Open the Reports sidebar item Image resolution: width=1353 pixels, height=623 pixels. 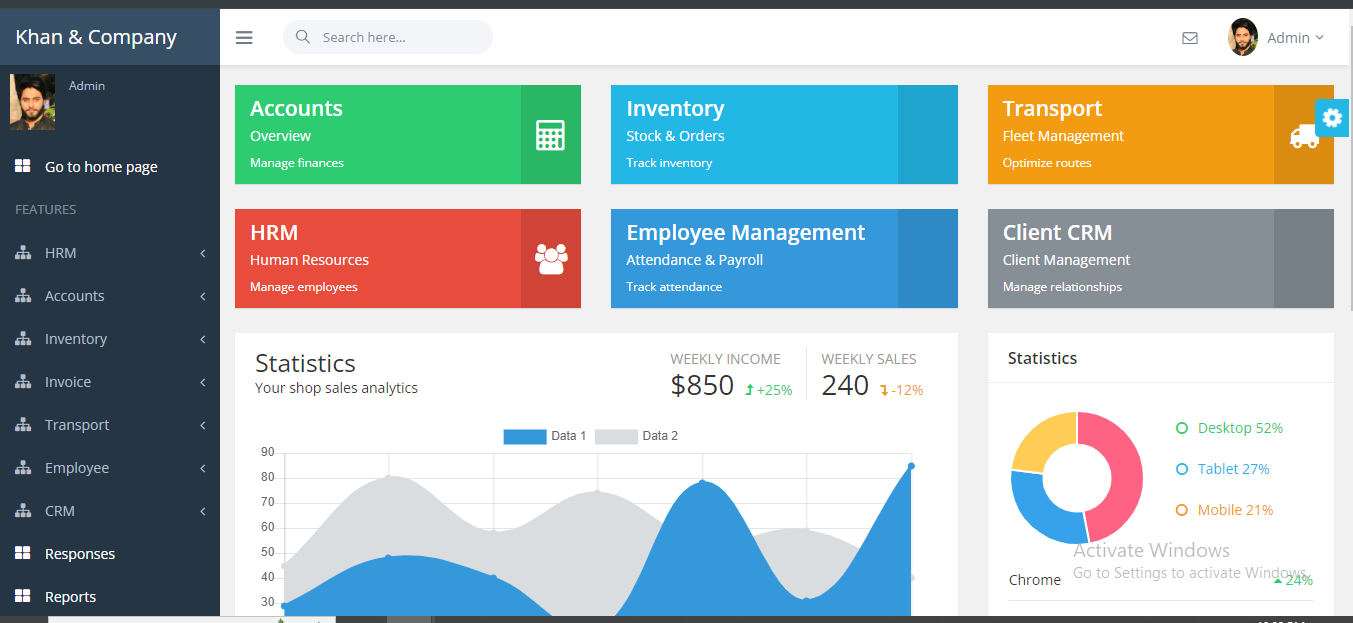[110, 597]
